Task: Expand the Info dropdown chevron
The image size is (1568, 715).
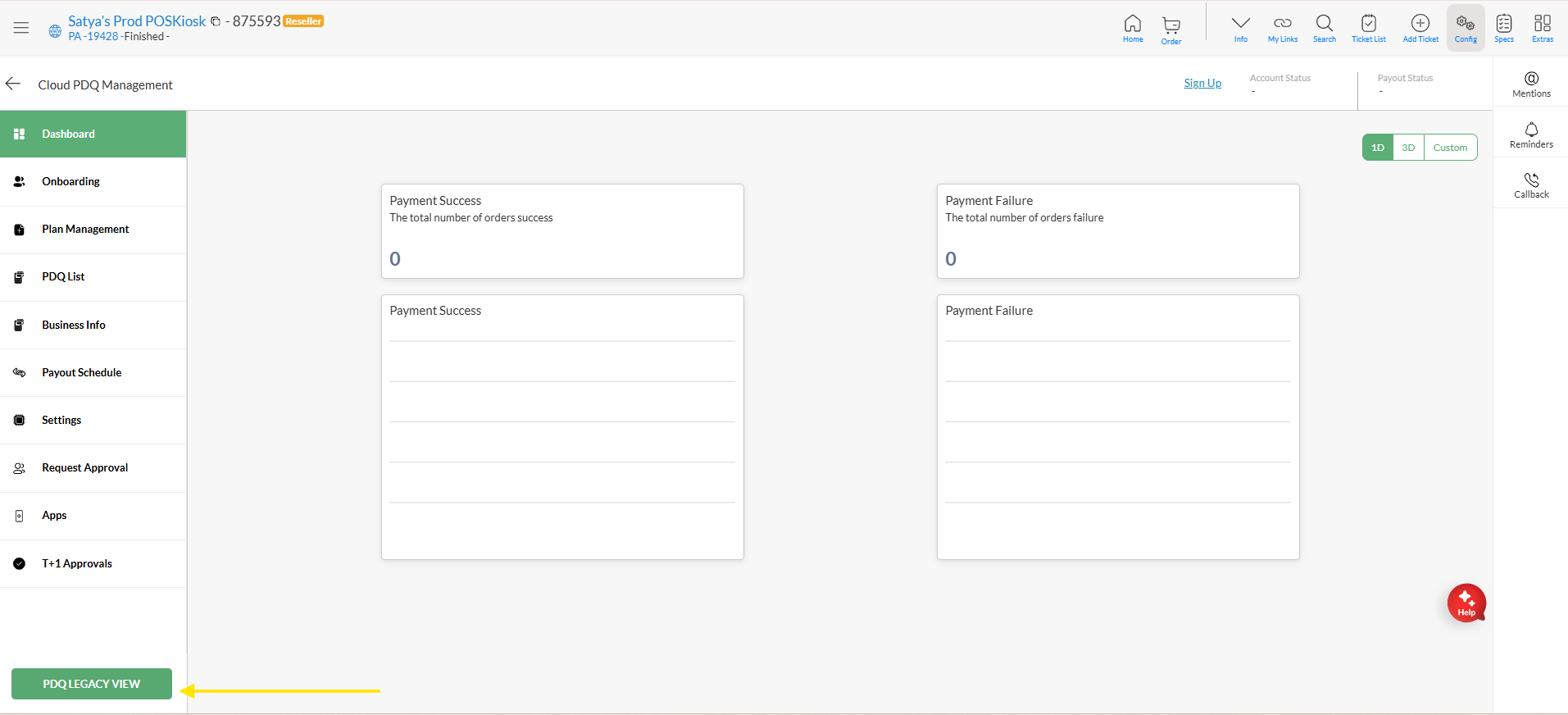Action: point(1240,26)
